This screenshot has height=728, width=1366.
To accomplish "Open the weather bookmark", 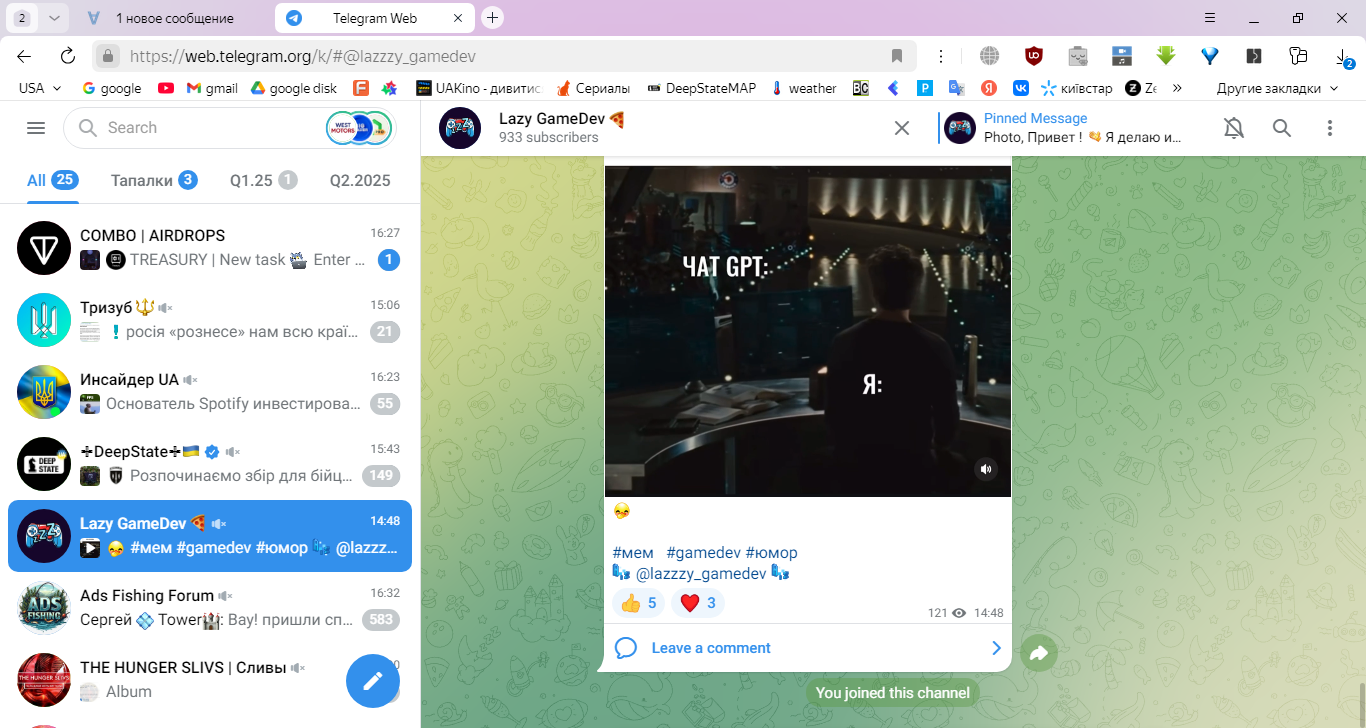I will (804, 88).
